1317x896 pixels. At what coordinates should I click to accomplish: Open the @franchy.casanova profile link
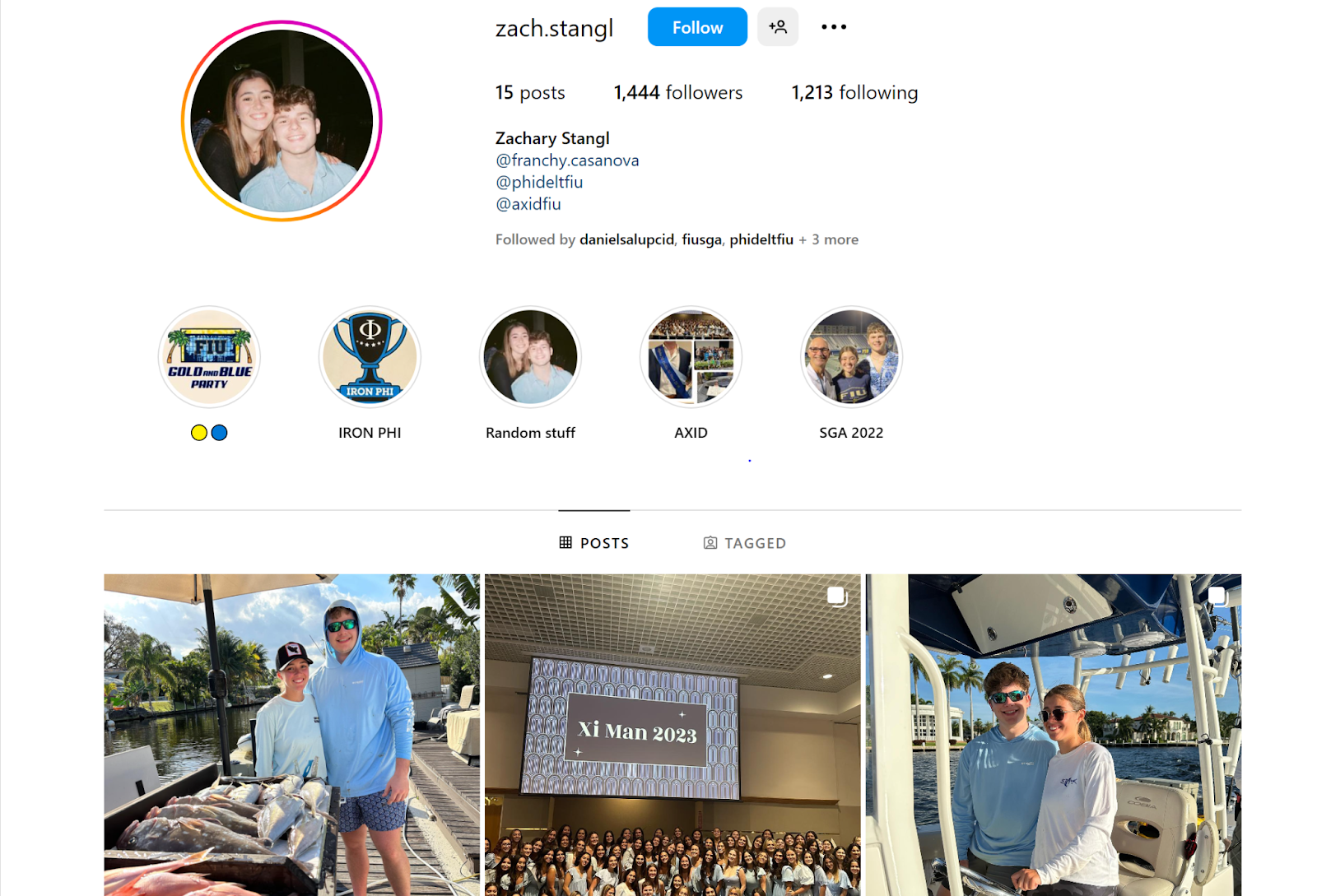click(567, 160)
